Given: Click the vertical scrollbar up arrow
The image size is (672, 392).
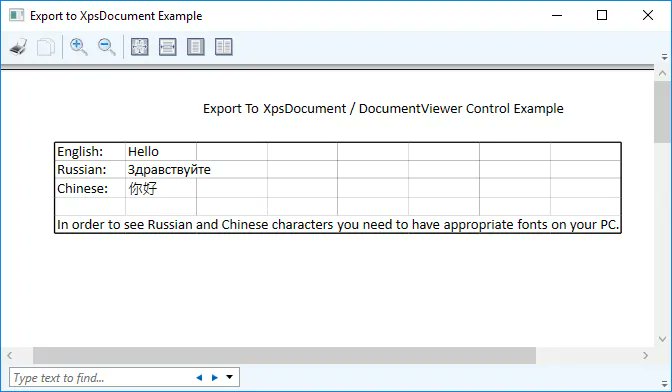Looking at the screenshot, I should (x=663, y=73).
